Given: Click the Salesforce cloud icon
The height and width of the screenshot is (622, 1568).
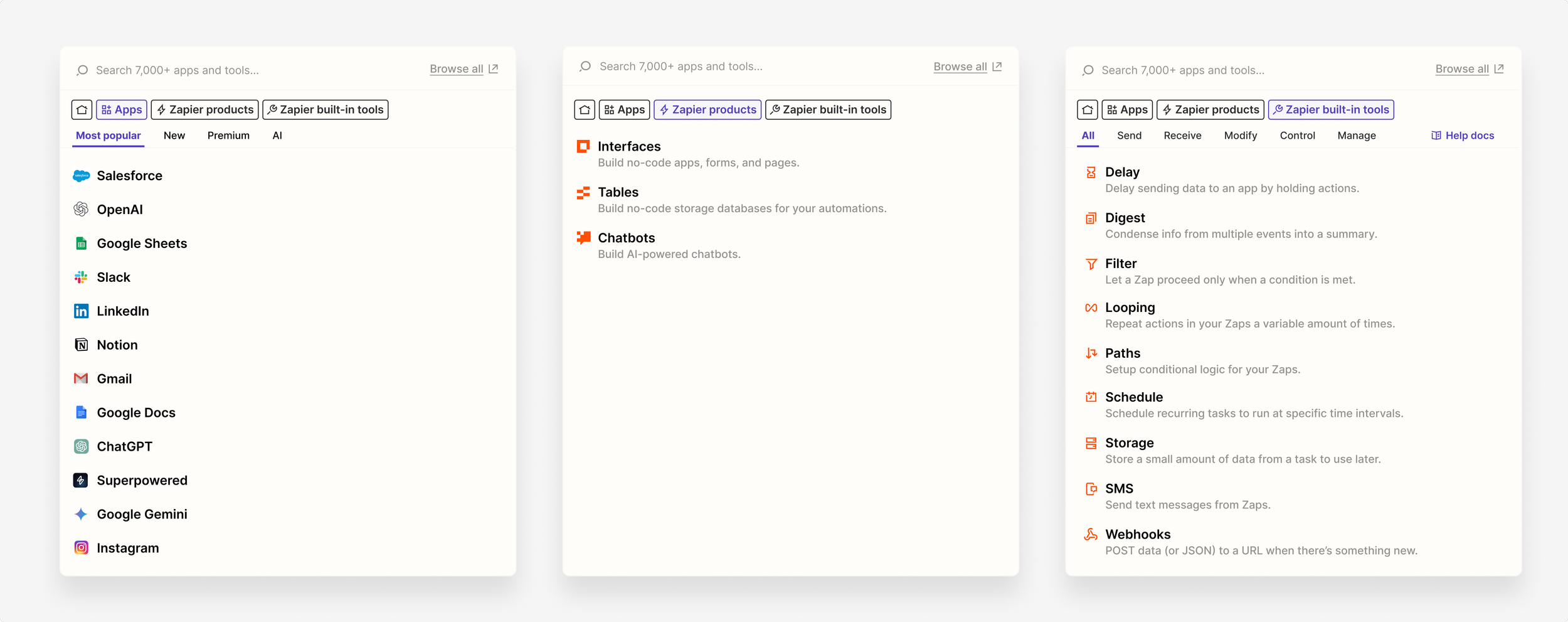Looking at the screenshot, I should tap(81, 176).
